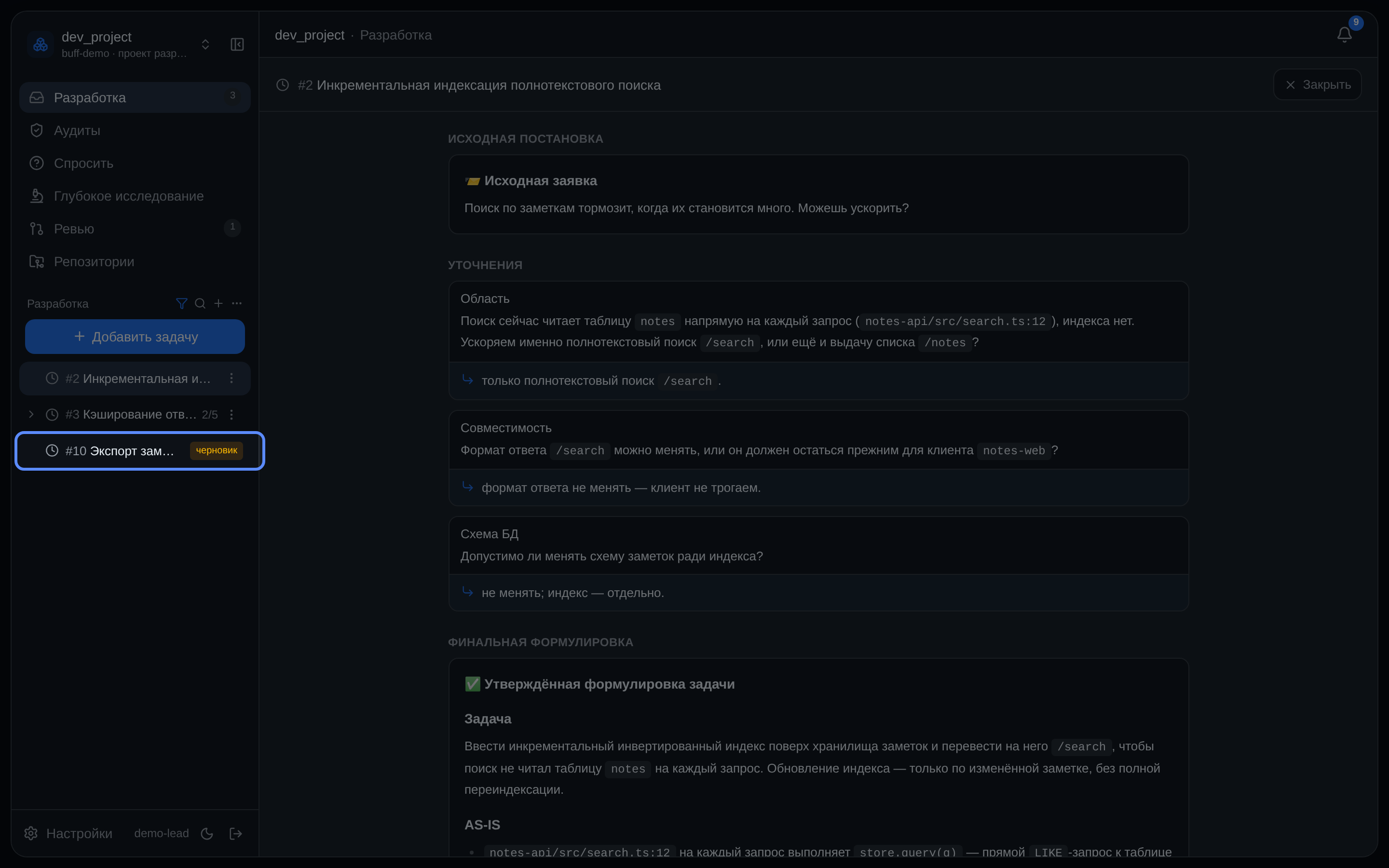Click the dev_project logo icon

(40, 44)
